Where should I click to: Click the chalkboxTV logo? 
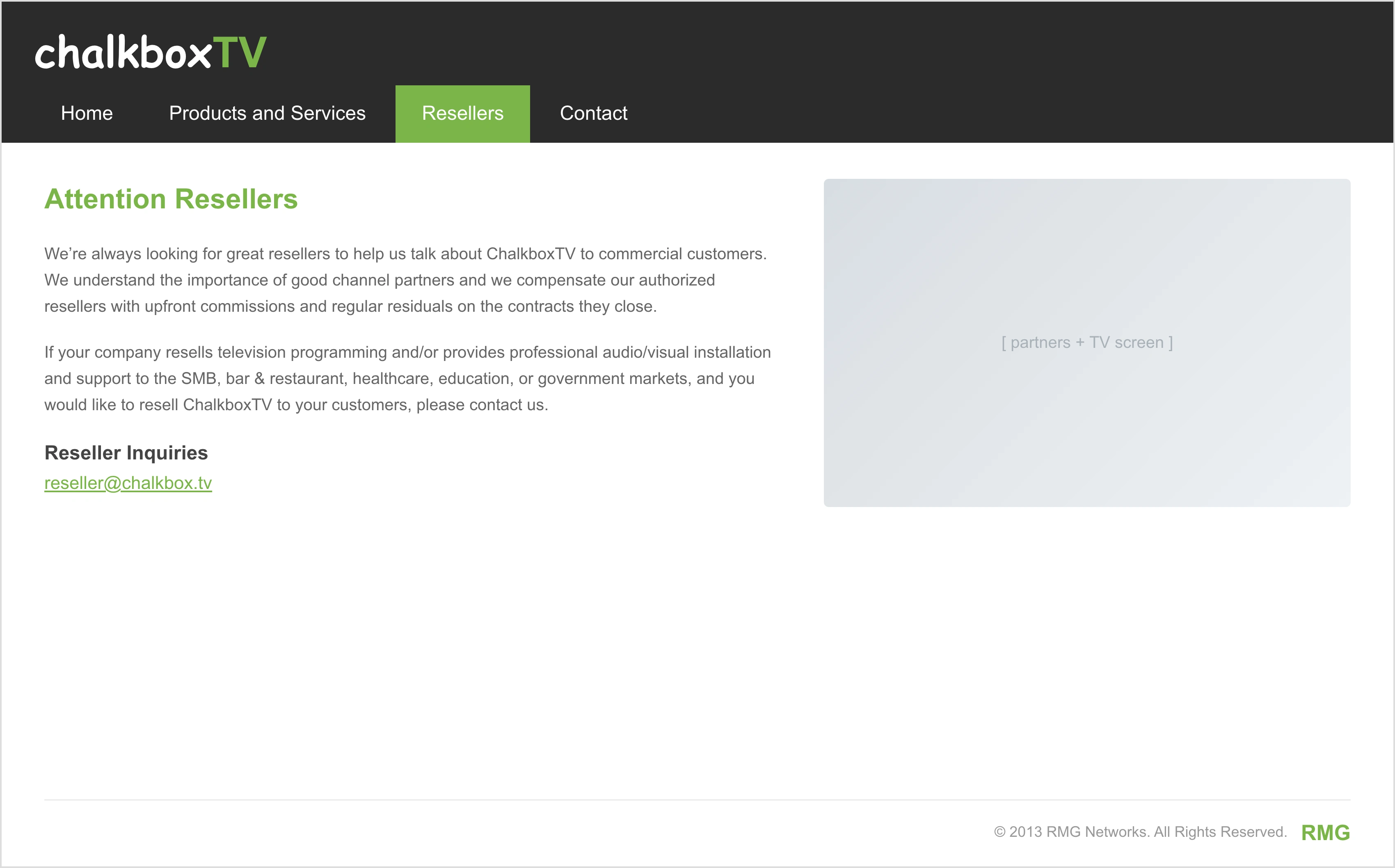pyautogui.click(x=151, y=52)
